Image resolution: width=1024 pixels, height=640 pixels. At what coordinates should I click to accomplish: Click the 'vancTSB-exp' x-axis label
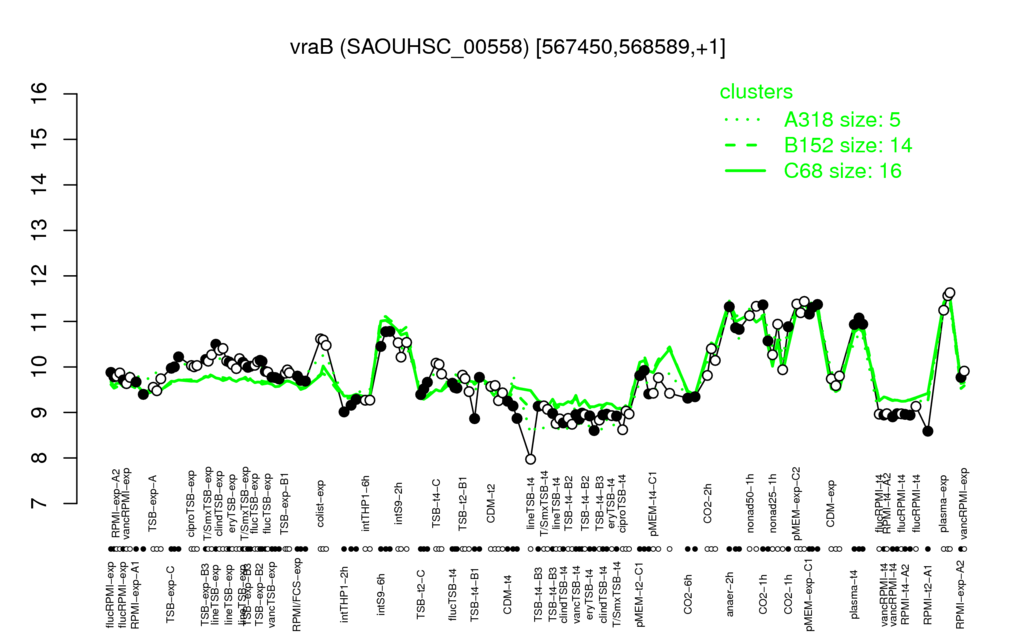tap(272, 592)
